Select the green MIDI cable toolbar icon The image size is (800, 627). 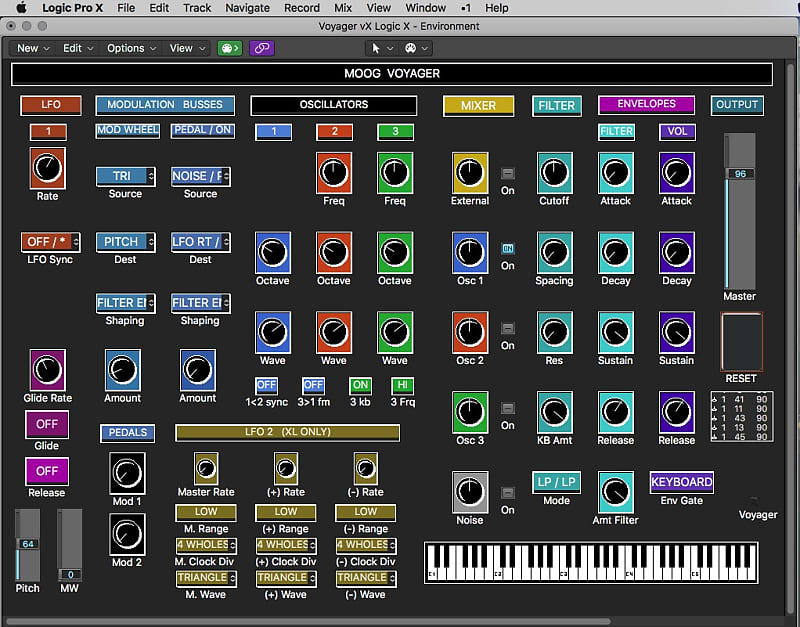[x=229, y=47]
